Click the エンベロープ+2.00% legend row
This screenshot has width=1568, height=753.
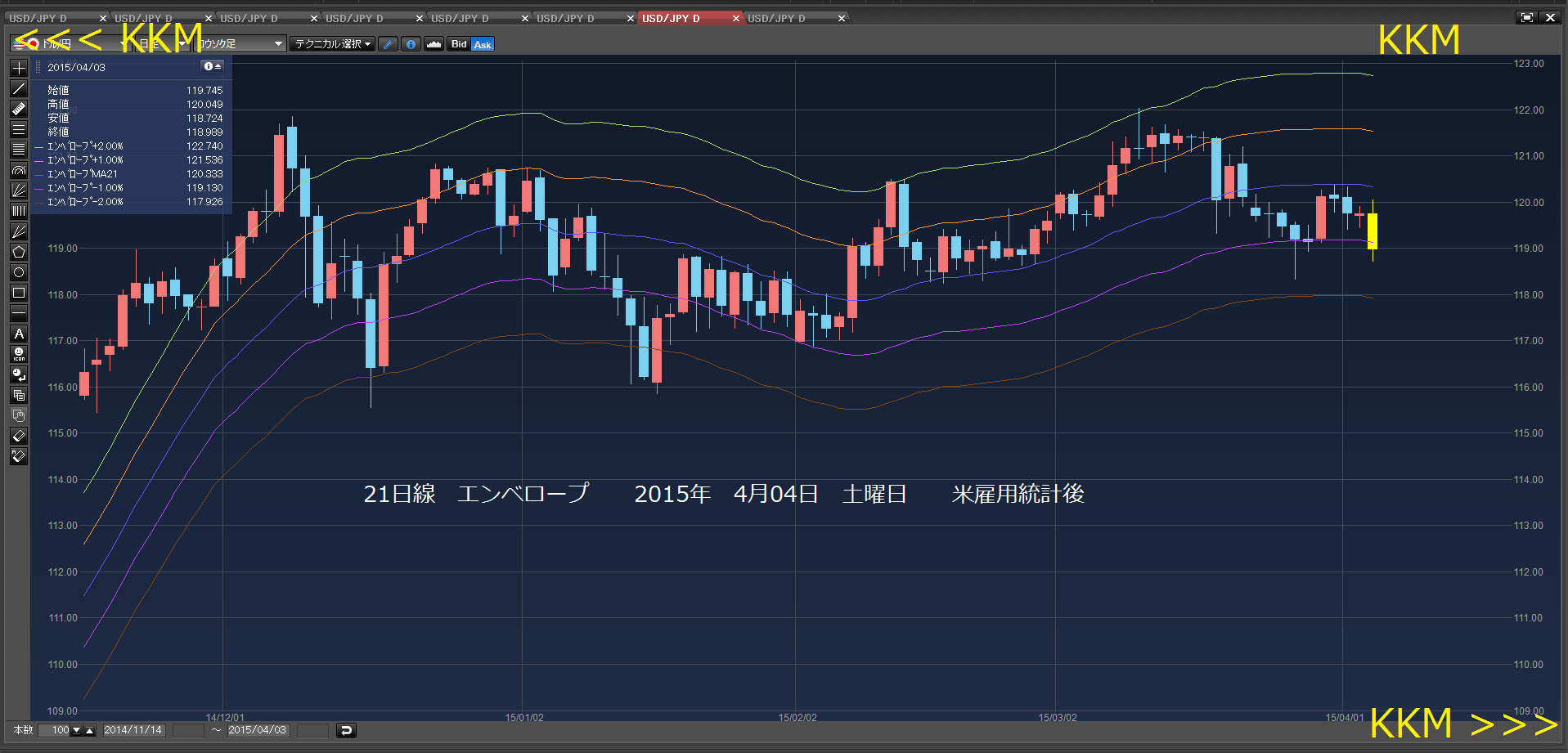129,146
